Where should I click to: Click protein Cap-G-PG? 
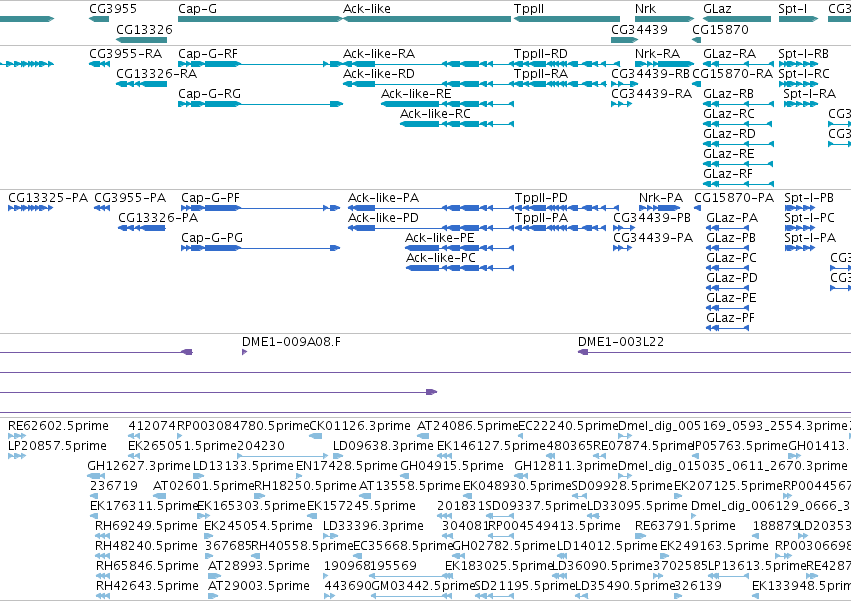212,238
